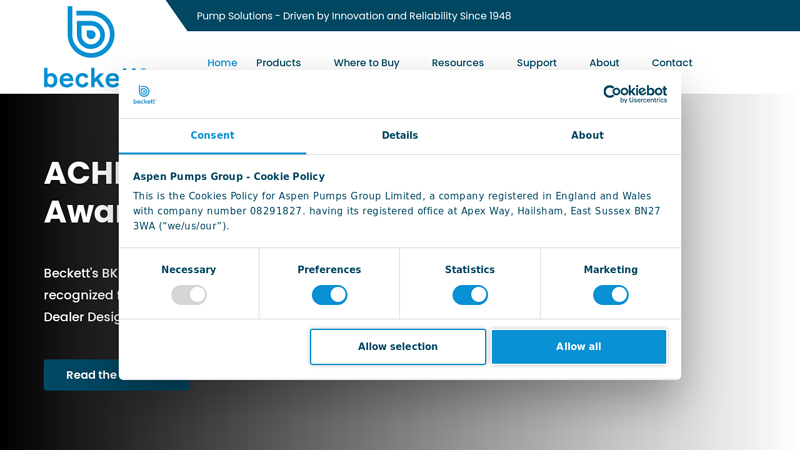
Task: Toggle the Necessary cookies switch
Action: (189, 295)
